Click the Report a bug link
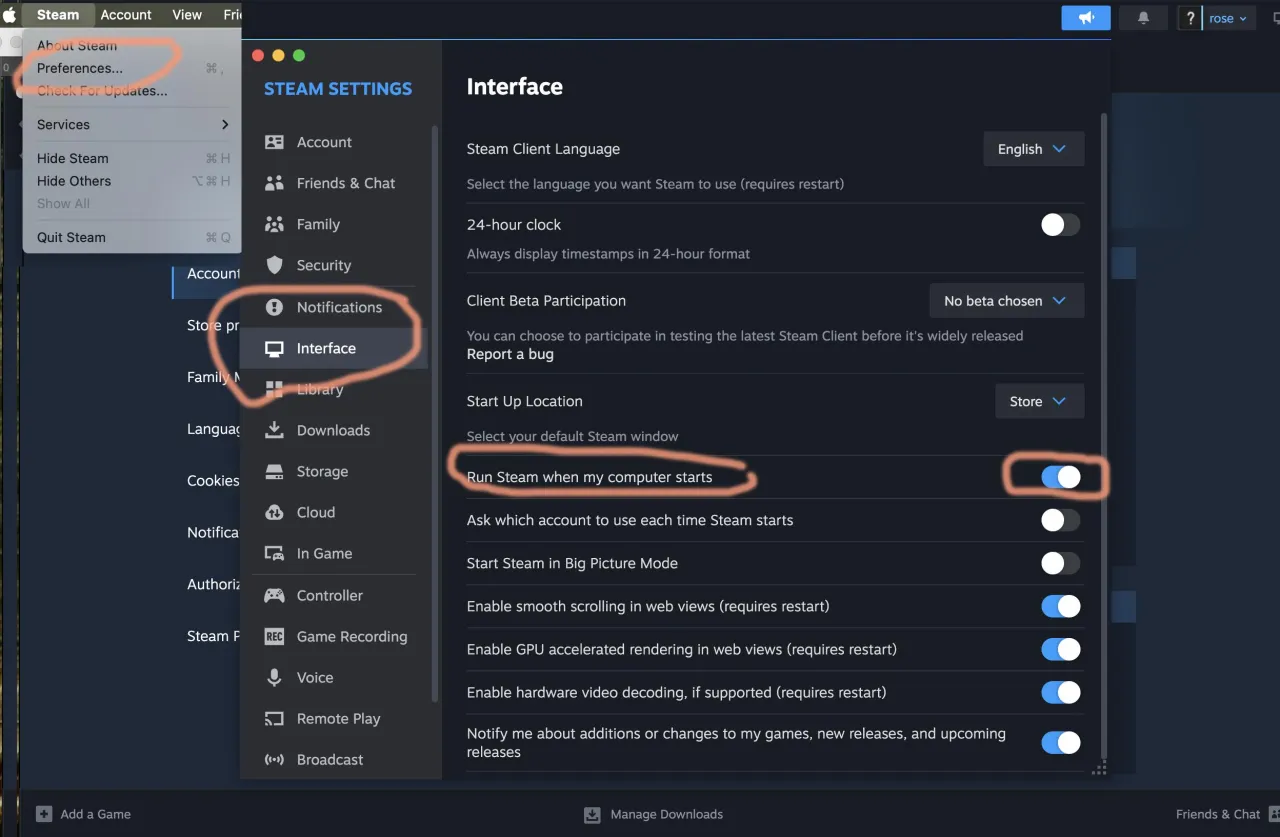1280x837 pixels. click(x=510, y=353)
